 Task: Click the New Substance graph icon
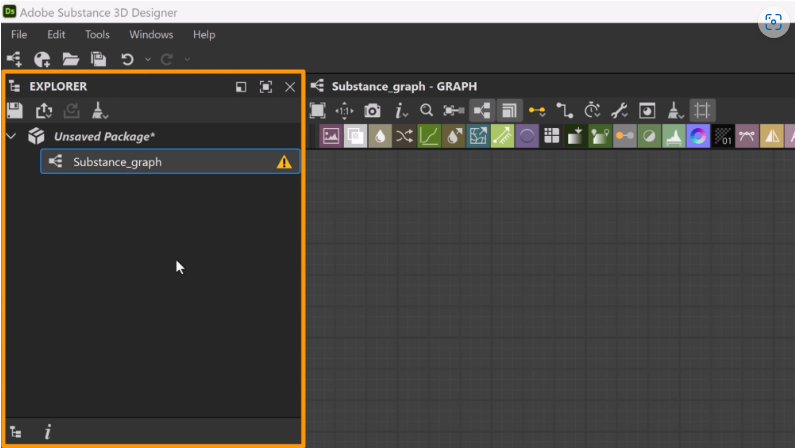click(14, 59)
